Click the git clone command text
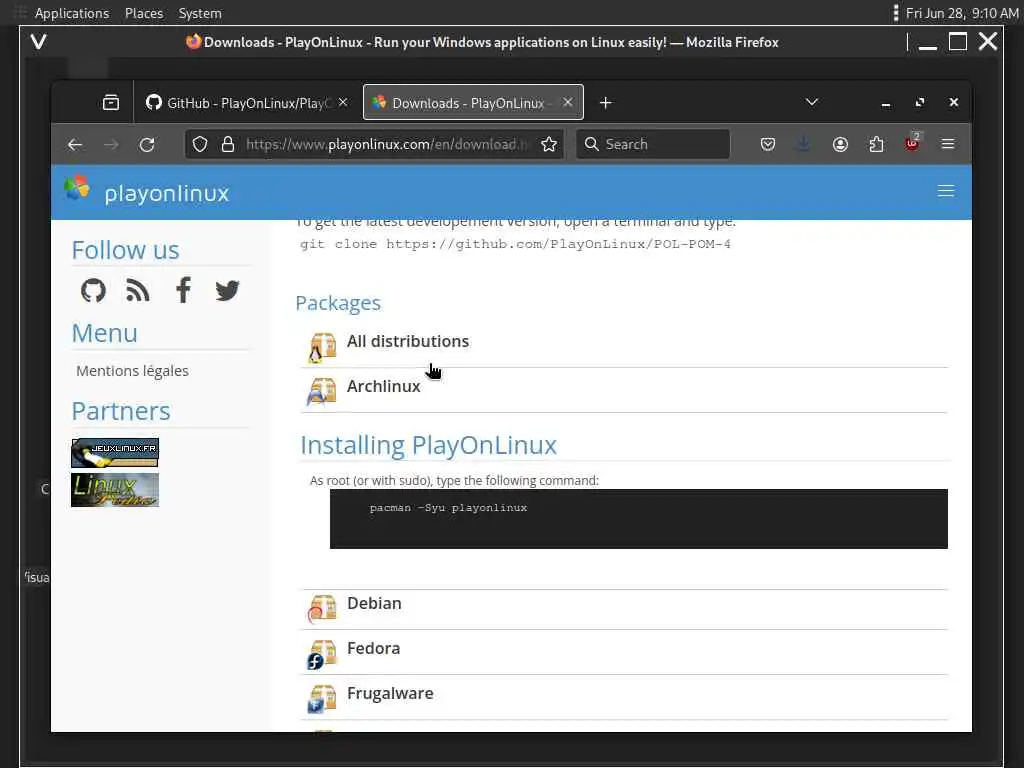Viewport: 1024px width, 768px height. tap(515, 244)
